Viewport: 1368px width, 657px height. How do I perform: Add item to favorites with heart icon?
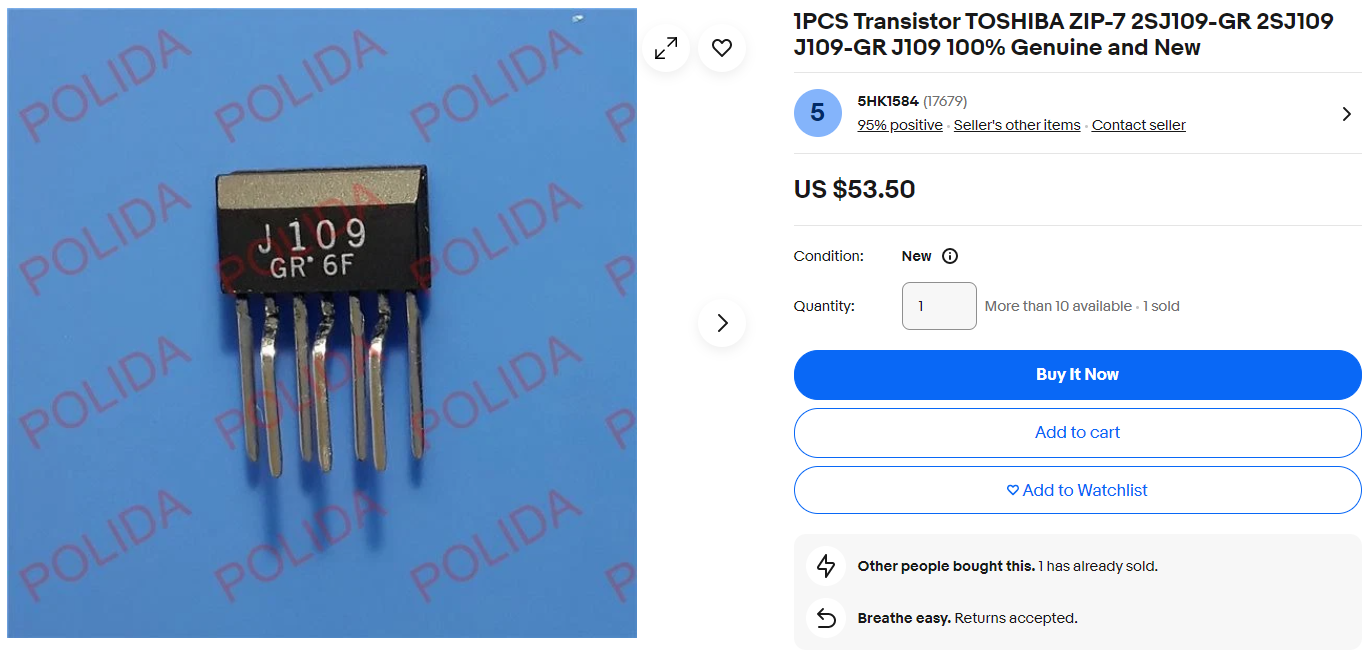click(x=722, y=48)
